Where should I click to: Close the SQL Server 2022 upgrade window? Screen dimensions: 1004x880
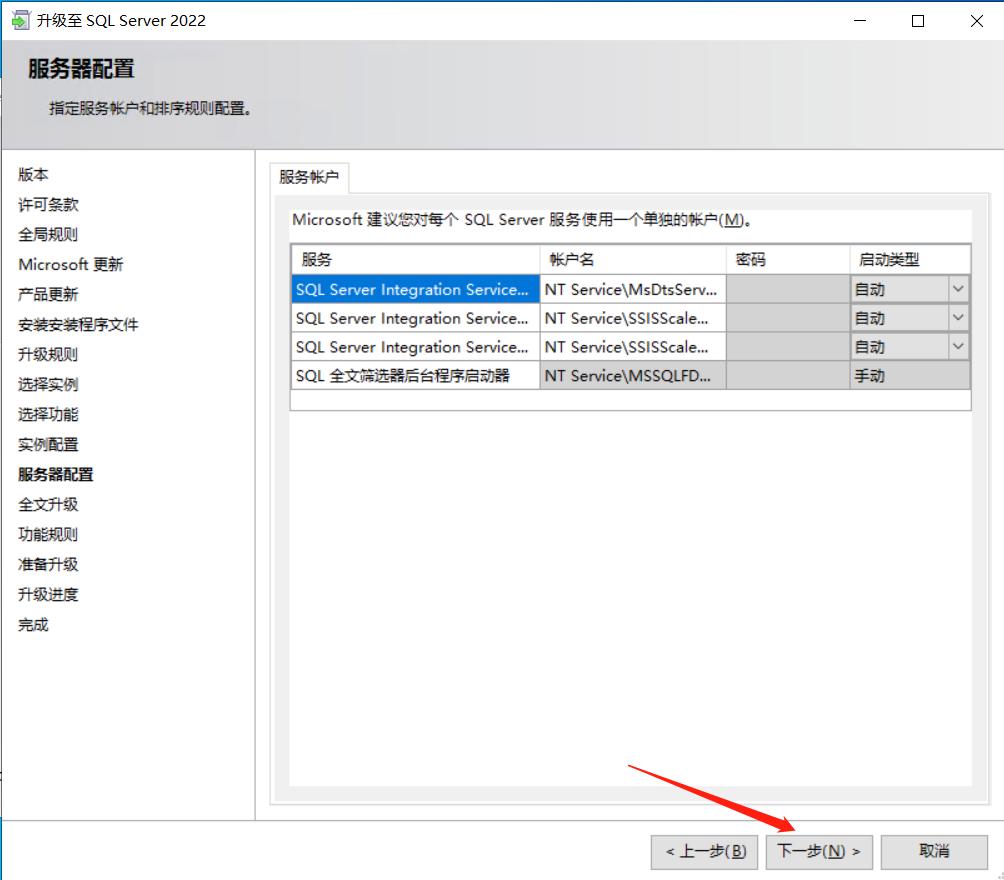tap(976, 20)
